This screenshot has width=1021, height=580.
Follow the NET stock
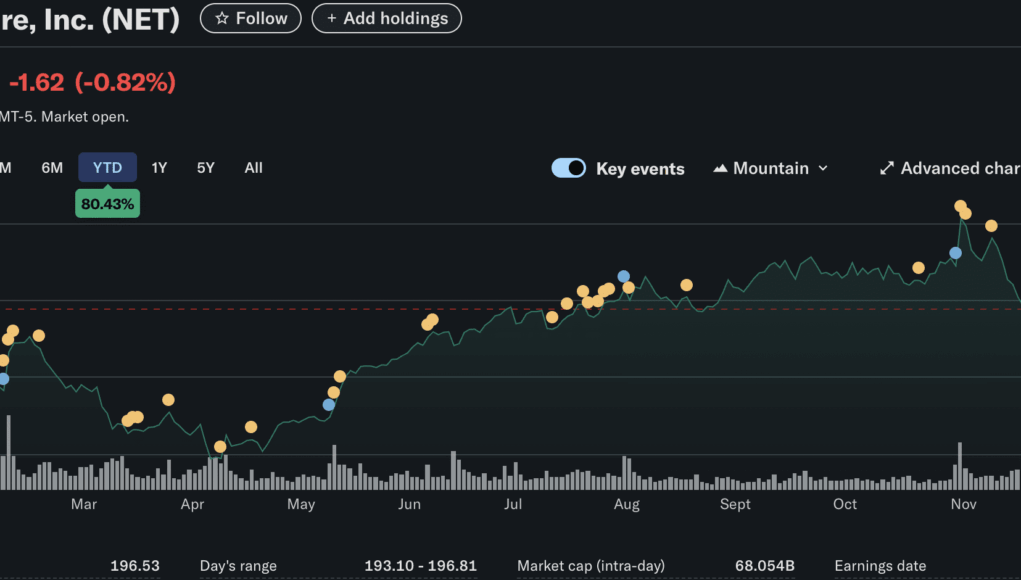(251, 19)
